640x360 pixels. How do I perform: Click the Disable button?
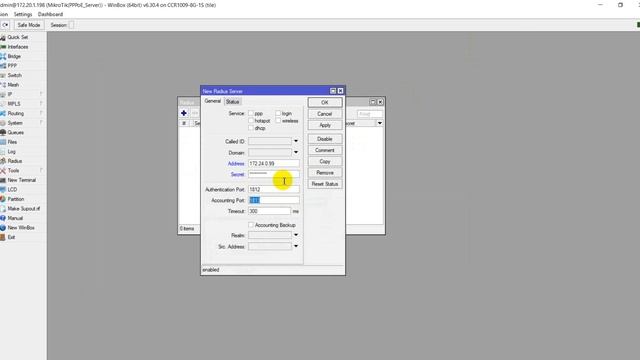325,139
